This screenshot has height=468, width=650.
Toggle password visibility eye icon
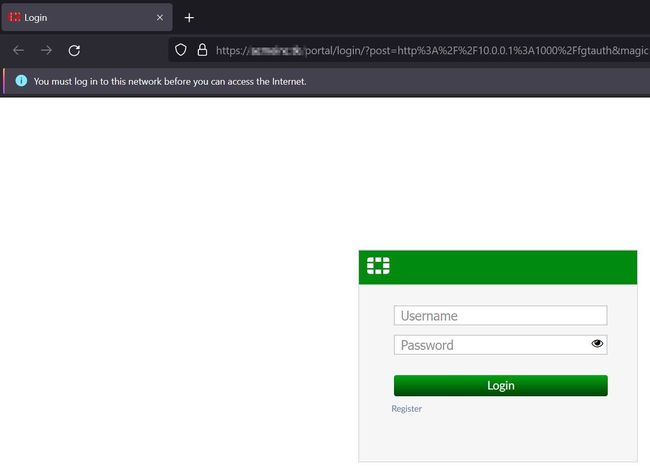[597, 343]
